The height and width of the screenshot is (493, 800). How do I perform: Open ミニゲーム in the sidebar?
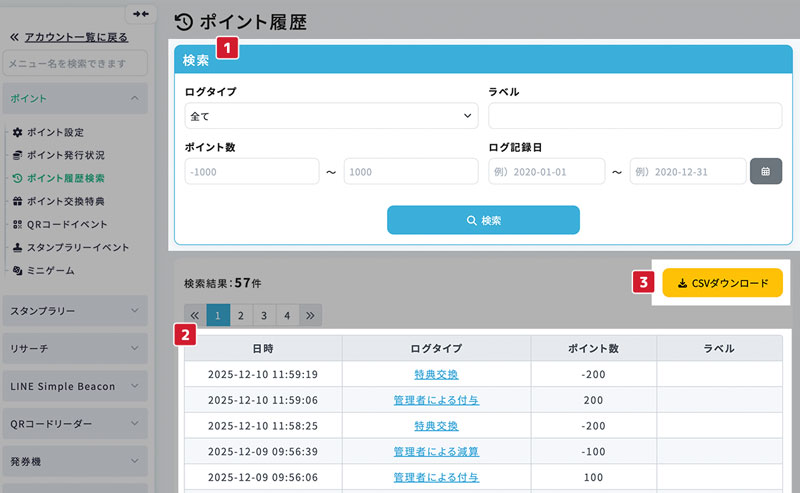50,270
